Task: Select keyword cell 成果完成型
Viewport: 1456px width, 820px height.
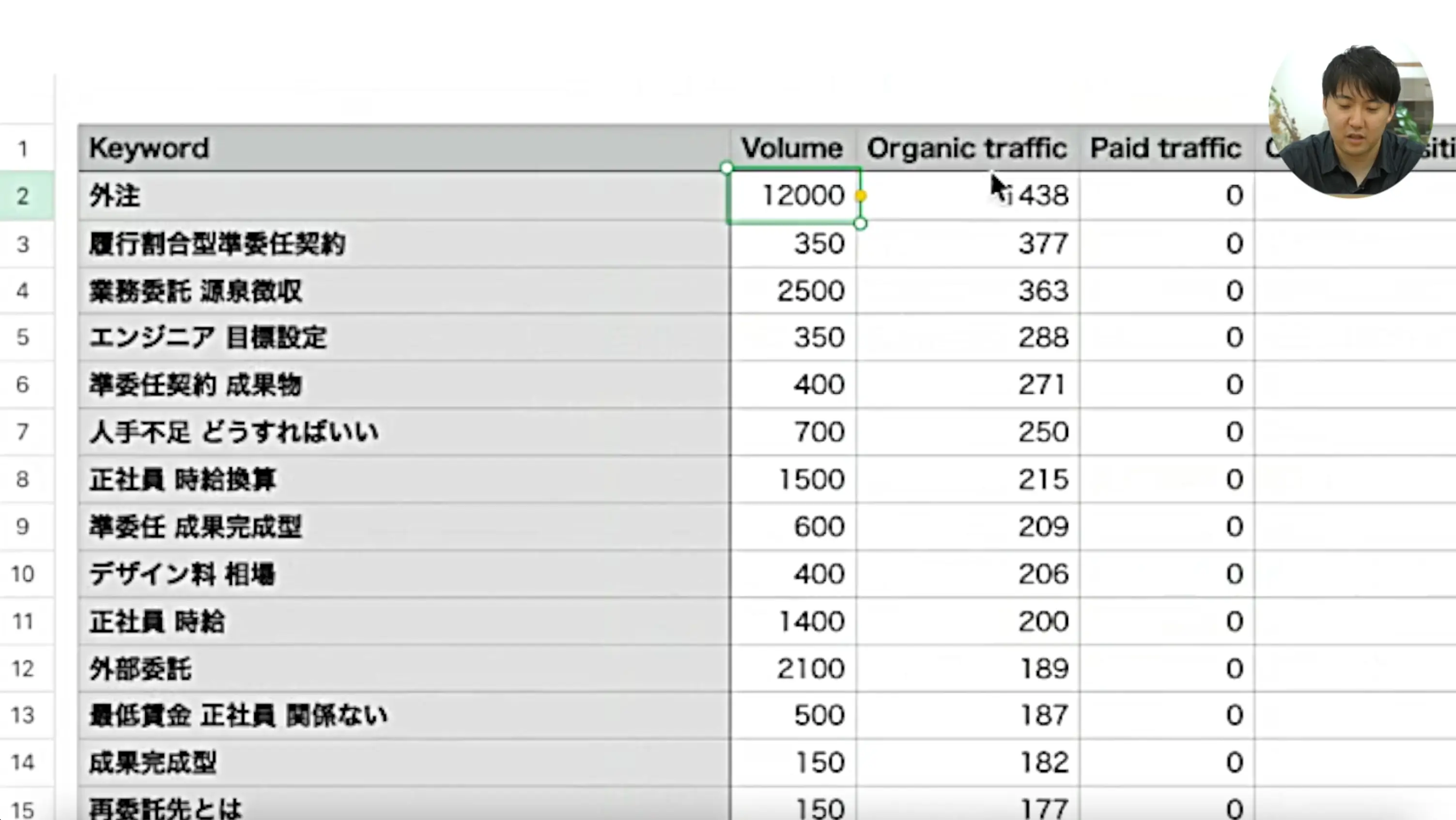Action: pos(404,762)
